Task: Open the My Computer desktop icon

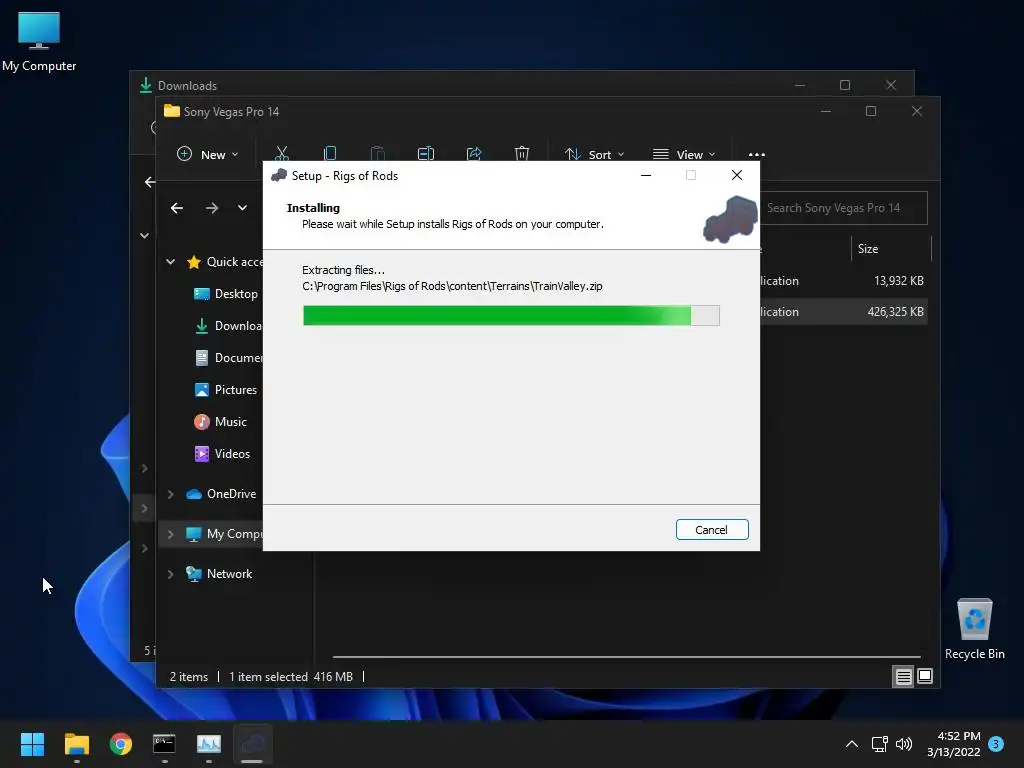Action: click(39, 42)
